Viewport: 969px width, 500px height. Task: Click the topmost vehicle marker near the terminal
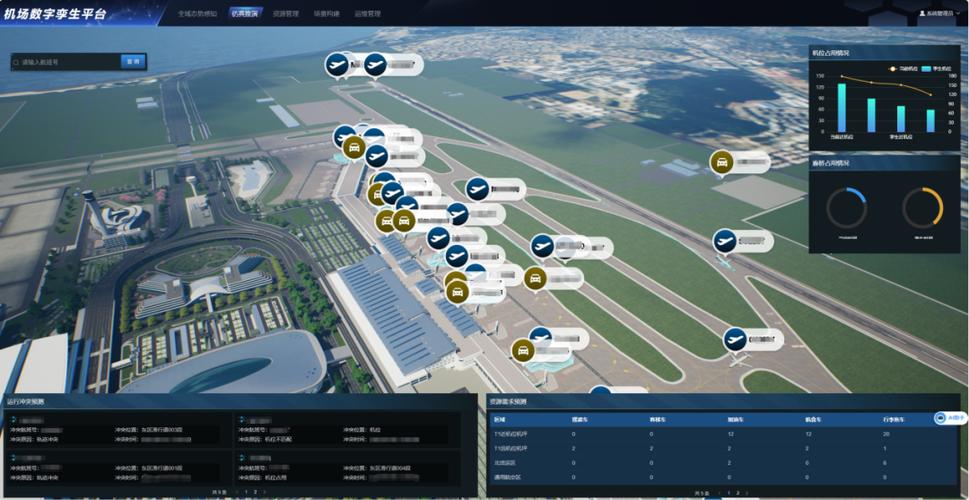[x=353, y=148]
